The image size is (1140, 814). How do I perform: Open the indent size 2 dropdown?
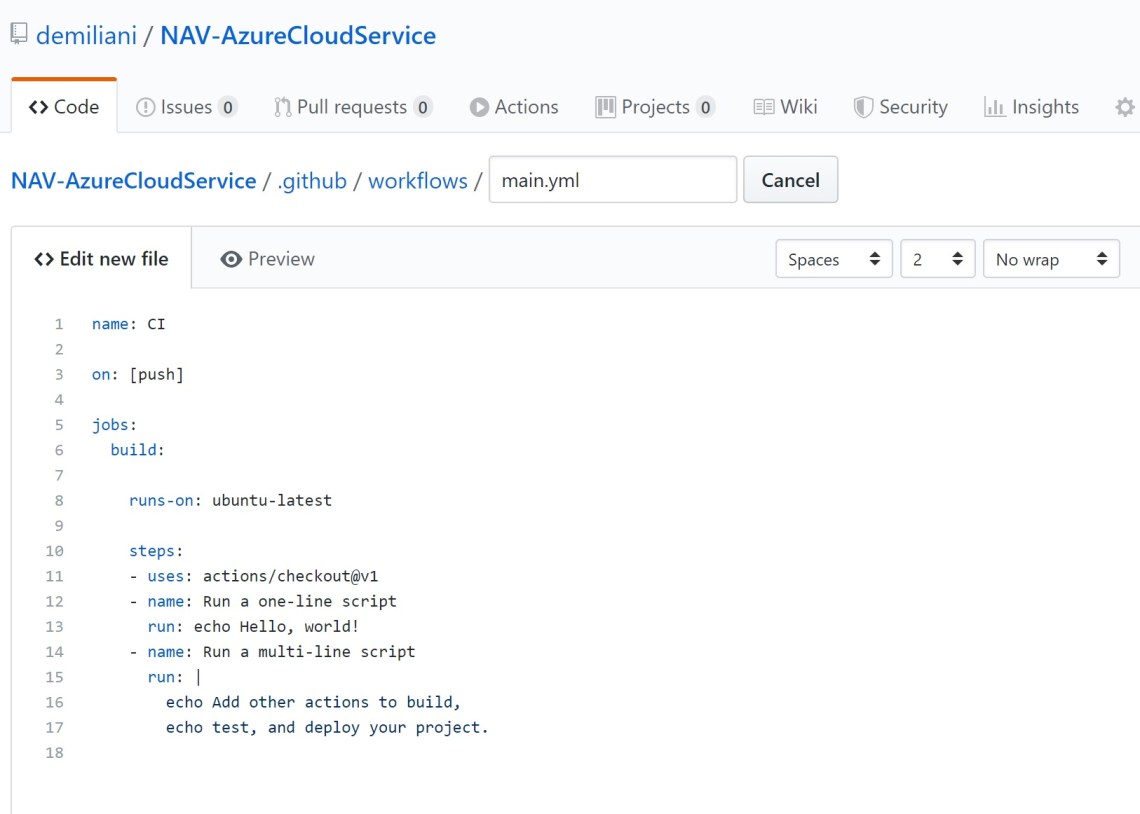(937, 258)
